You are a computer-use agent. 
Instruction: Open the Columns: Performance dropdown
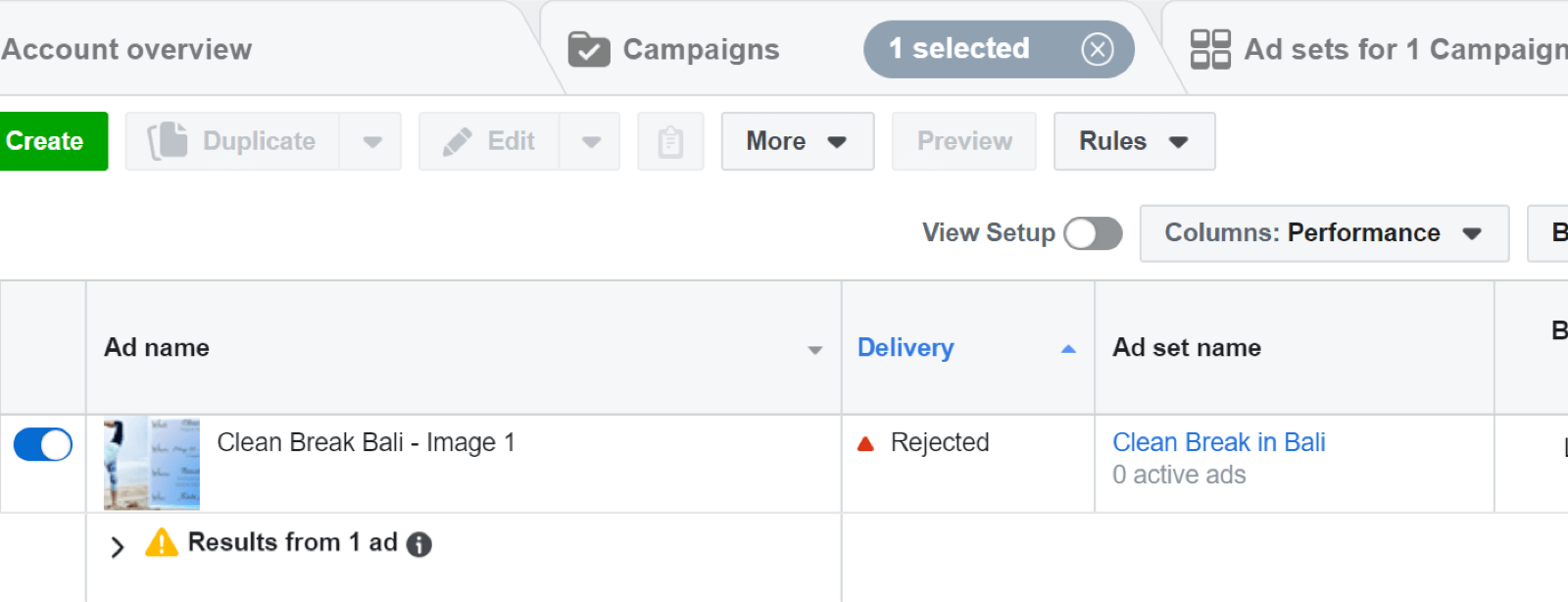point(1323,233)
